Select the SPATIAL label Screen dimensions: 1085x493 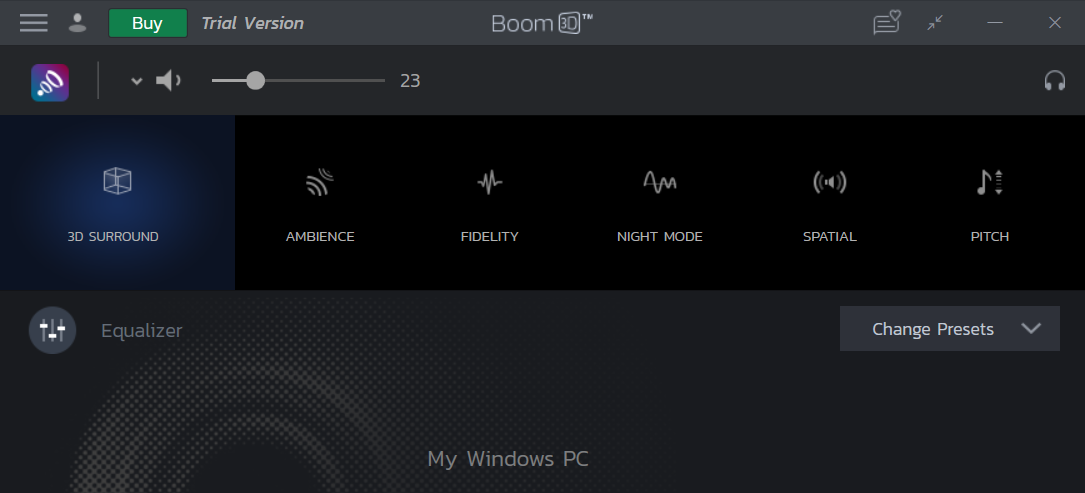[830, 237]
